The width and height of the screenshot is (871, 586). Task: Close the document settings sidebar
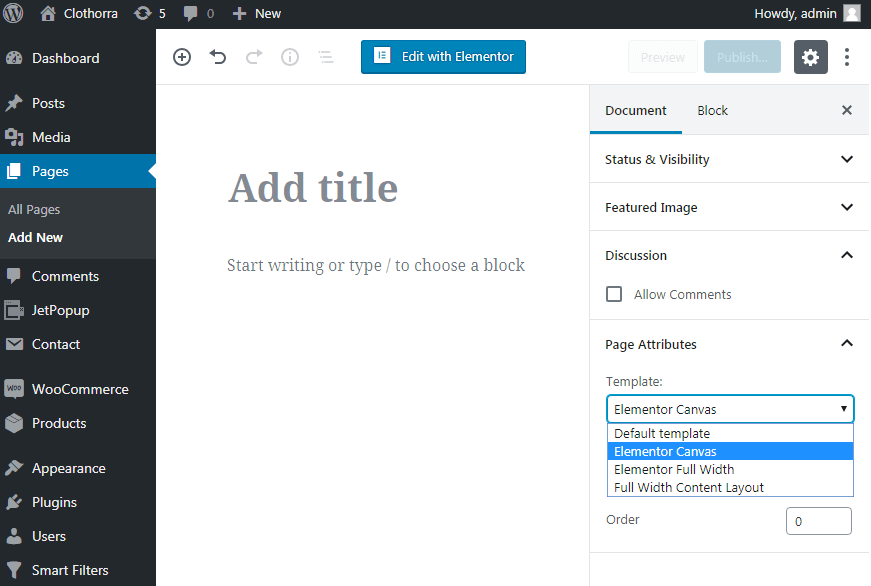coord(847,110)
